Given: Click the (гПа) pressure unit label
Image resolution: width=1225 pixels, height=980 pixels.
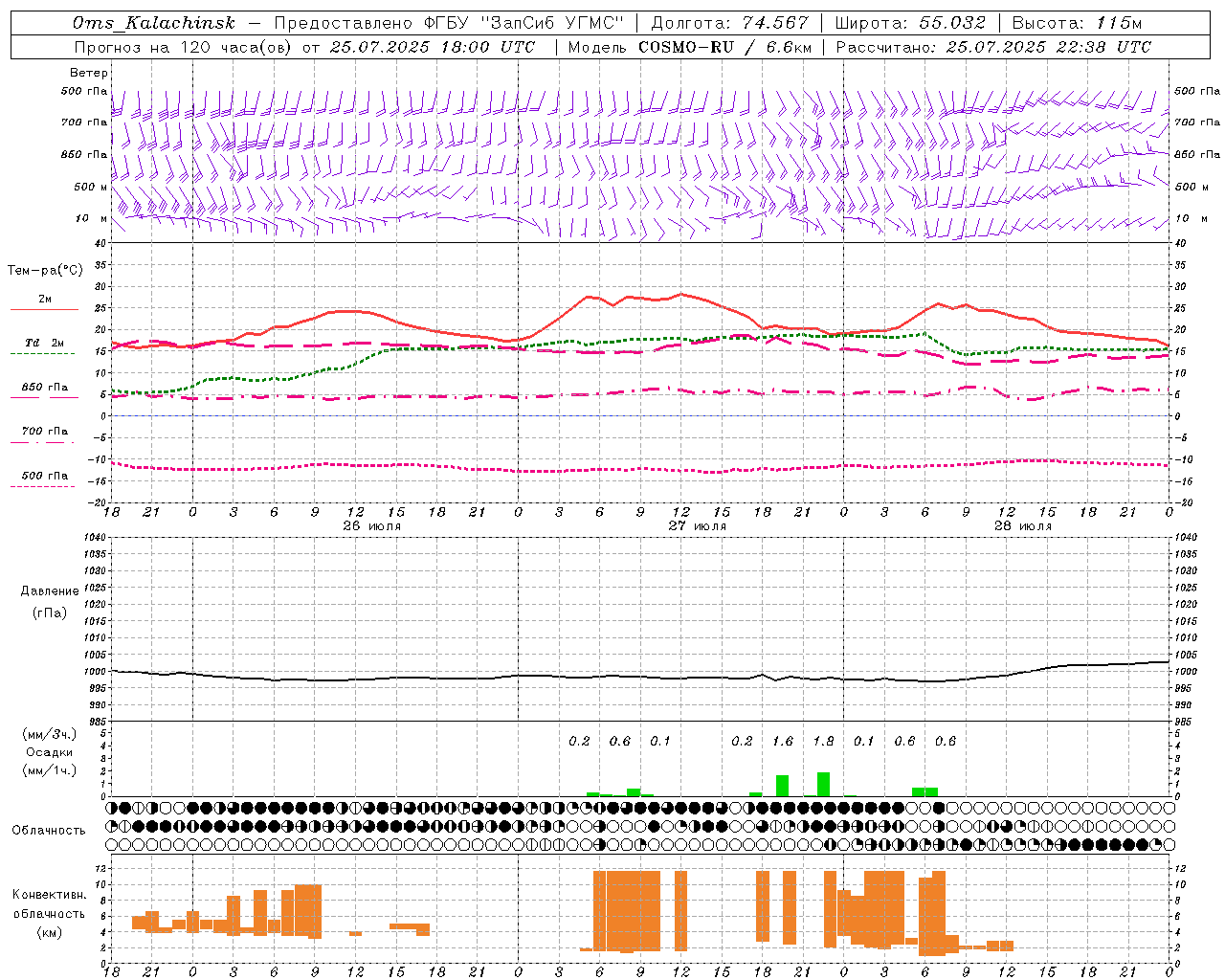Looking at the screenshot, I should (x=50, y=612).
